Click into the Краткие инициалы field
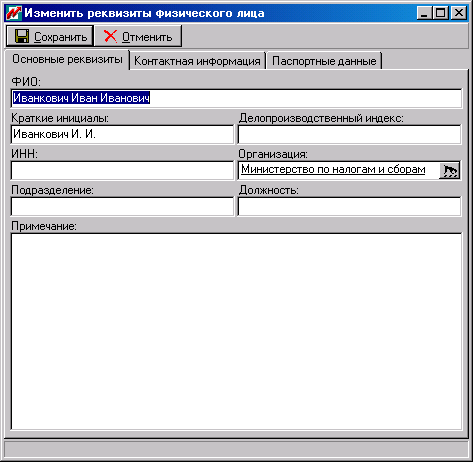473x462 pixels. (122, 134)
